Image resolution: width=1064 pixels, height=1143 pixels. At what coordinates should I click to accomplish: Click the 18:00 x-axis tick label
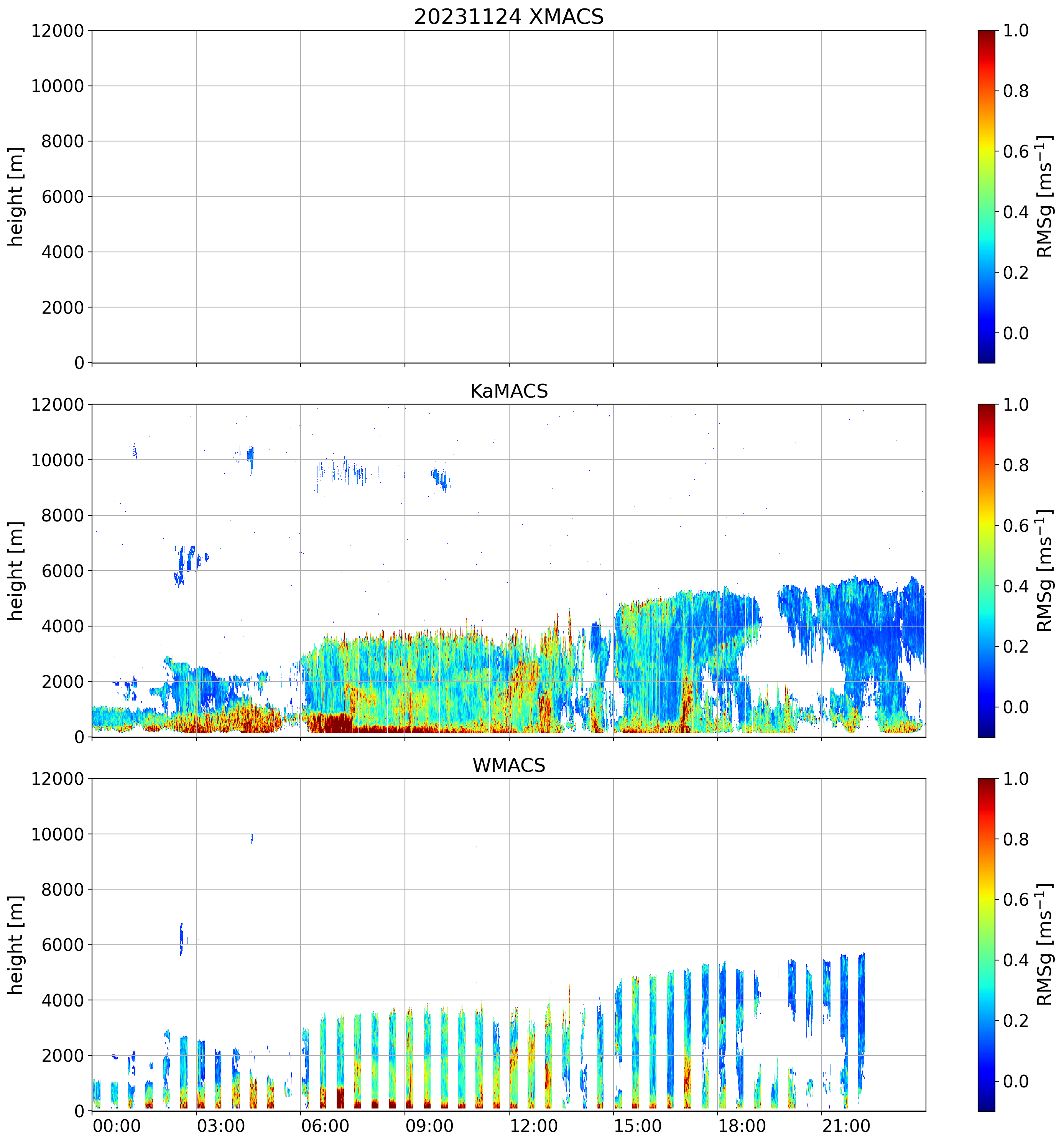(x=742, y=1125)
